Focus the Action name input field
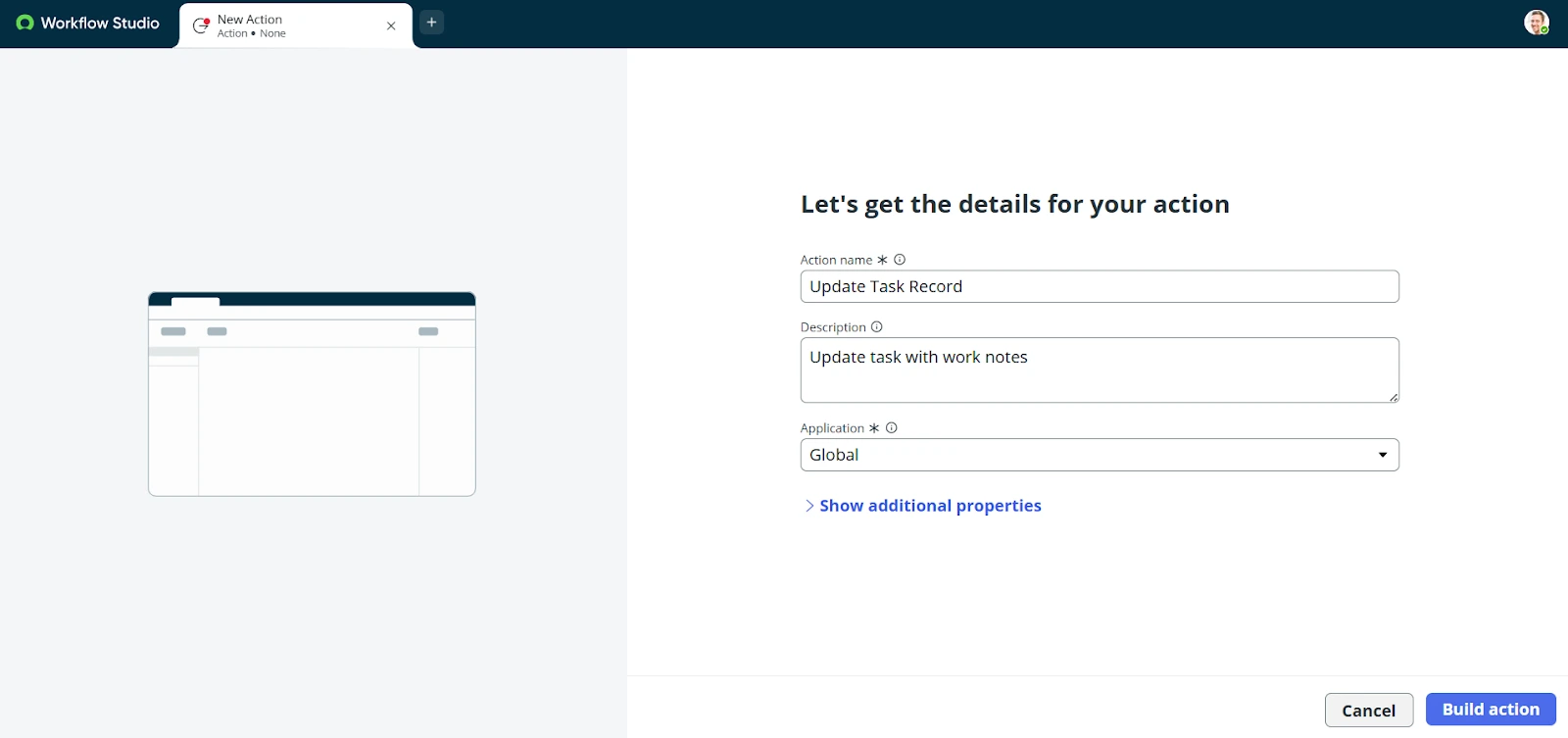The image size is (1568, 738). (1100, 286)
